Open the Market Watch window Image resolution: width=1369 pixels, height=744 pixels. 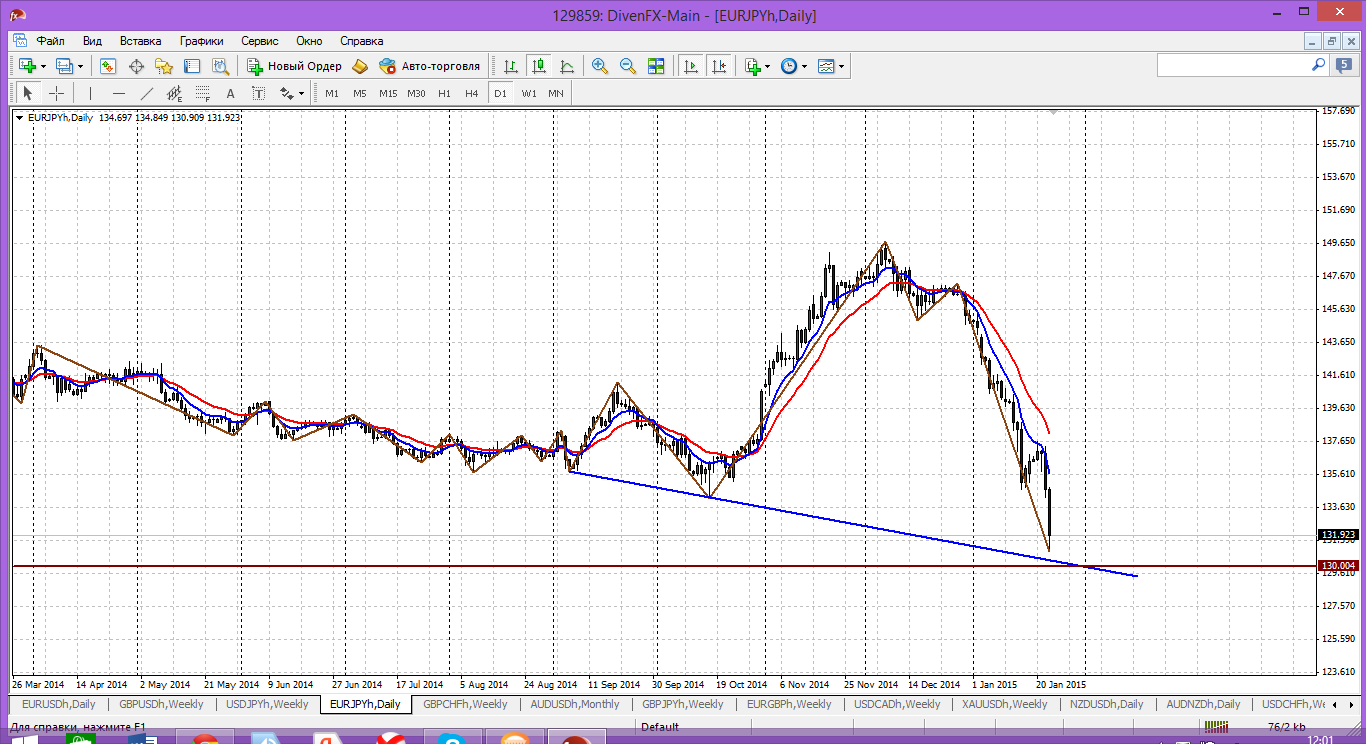108,66
